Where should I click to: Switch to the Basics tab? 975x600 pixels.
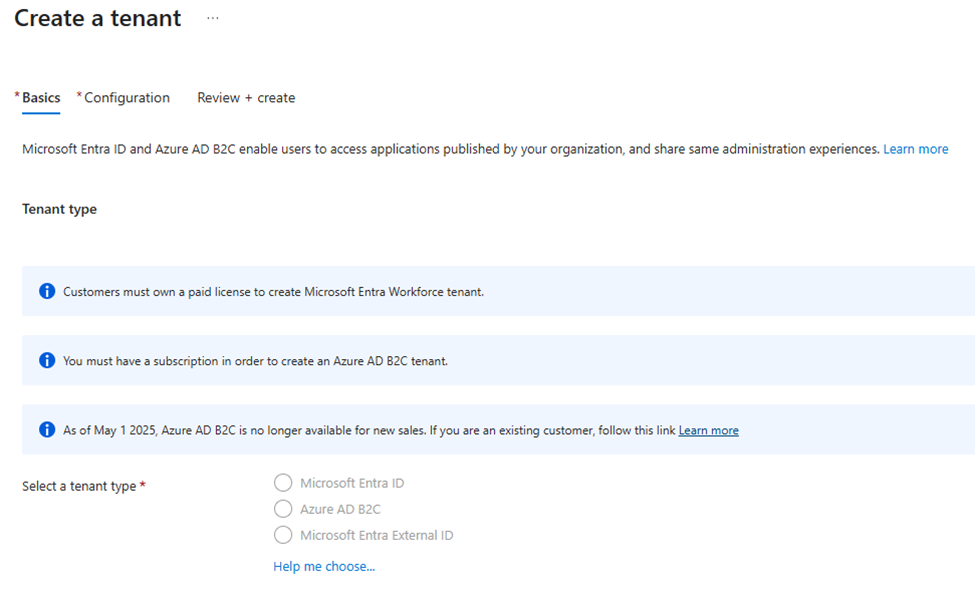point(41,98)
